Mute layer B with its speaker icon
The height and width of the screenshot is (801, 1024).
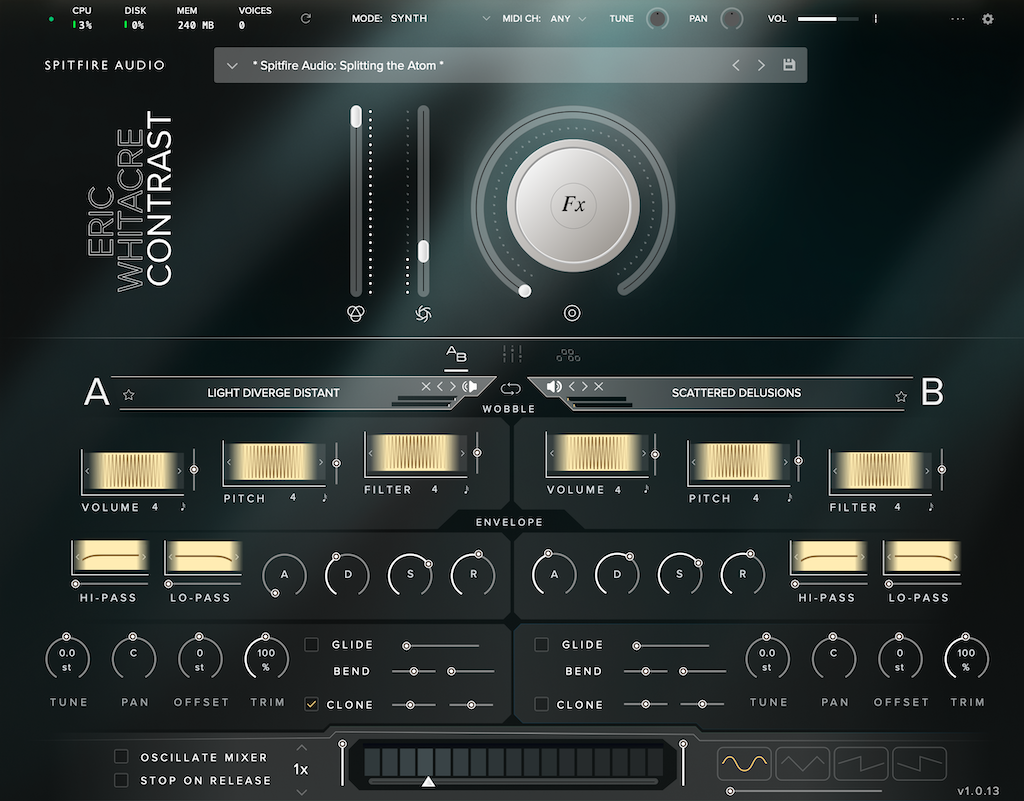(554, 386)
